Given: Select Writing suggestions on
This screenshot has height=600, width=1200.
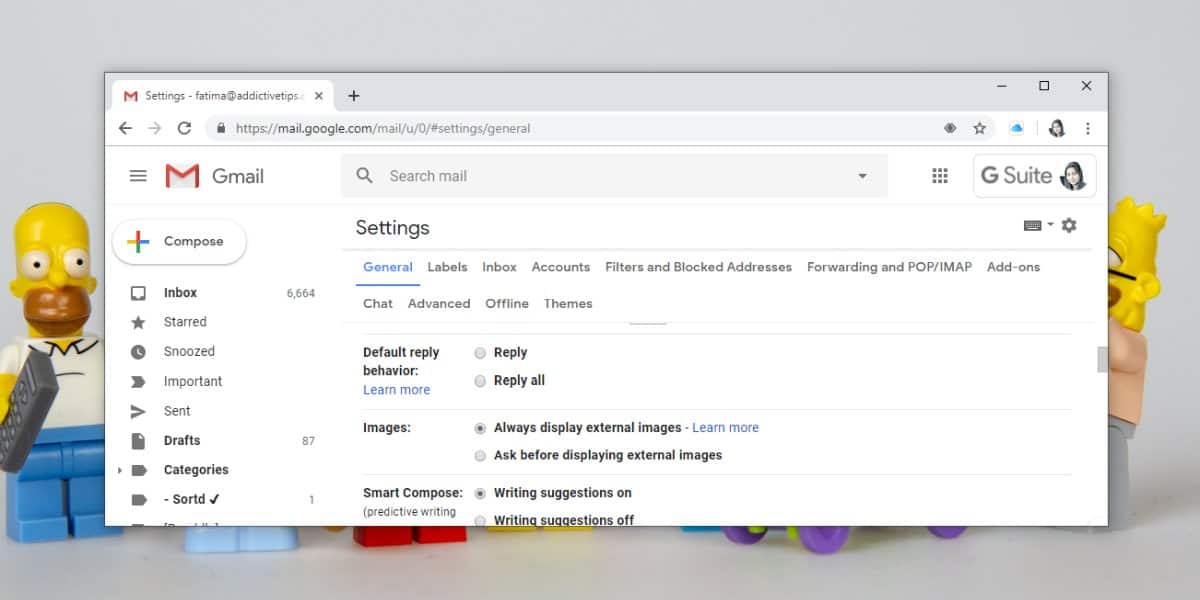Looking at the screenshot, I should pyautogui.click(x=480, y=493).
